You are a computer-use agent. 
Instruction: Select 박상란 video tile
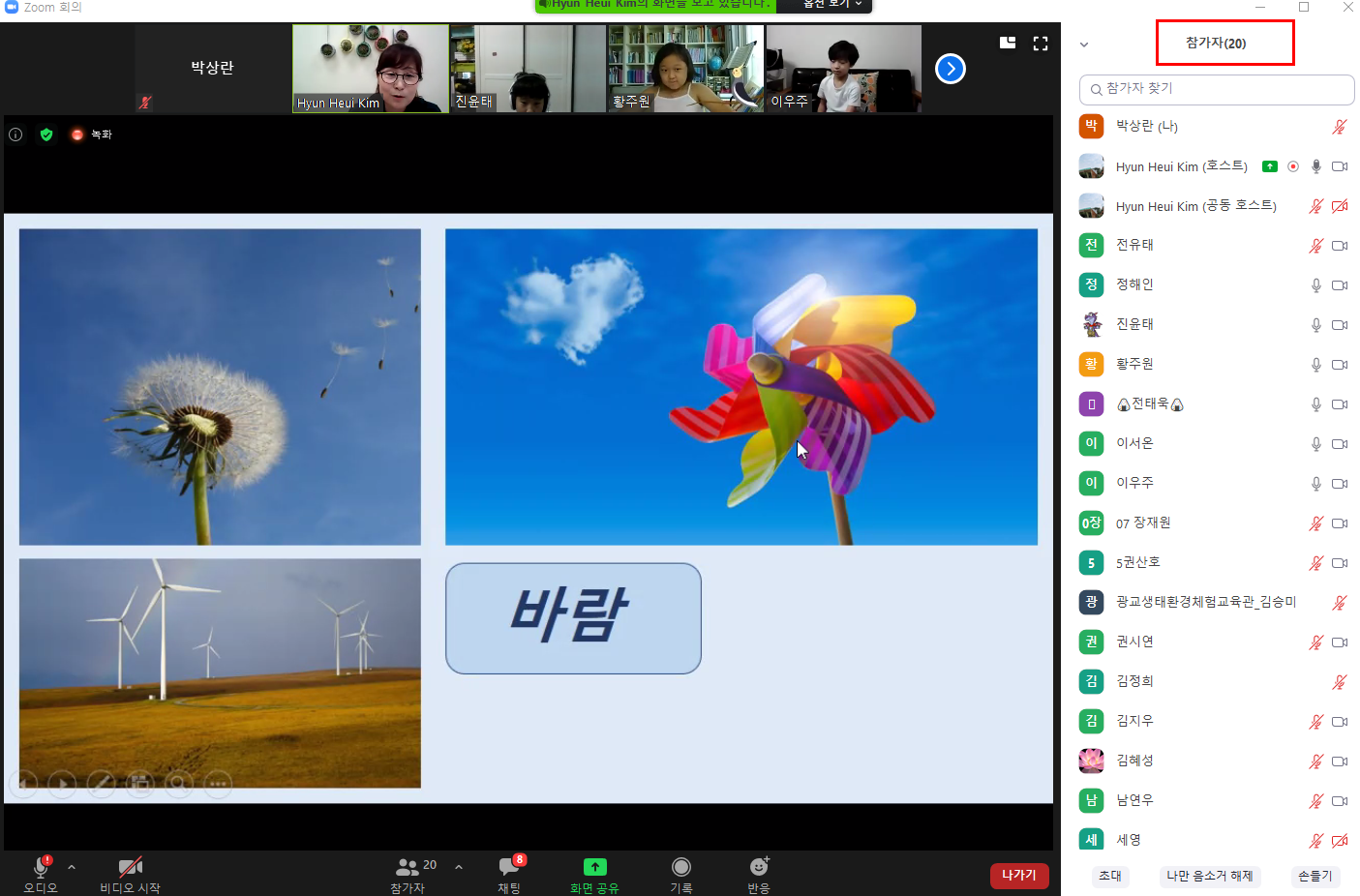[x=213, y=69]
